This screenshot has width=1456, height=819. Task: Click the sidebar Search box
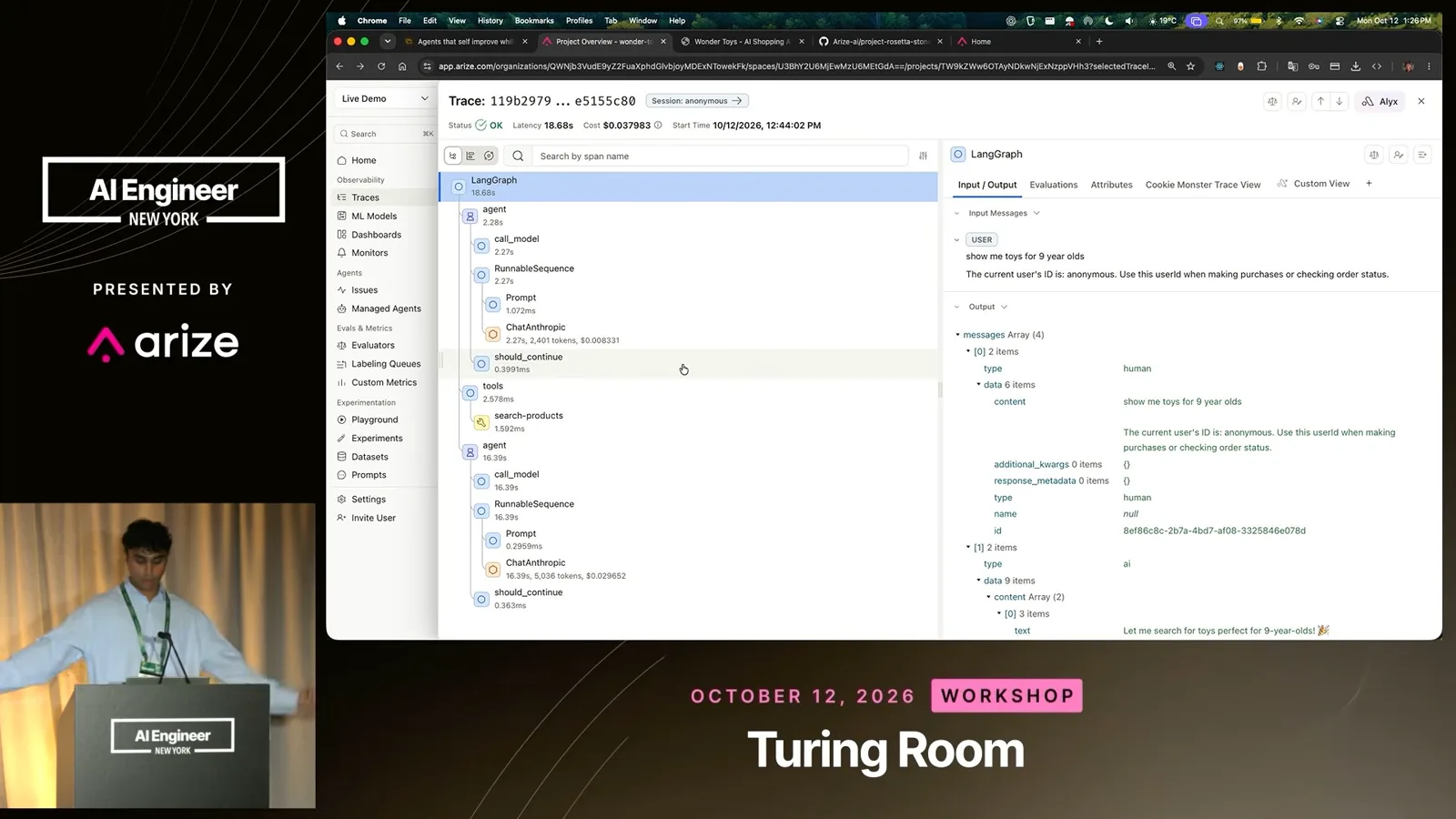point(385,134)
